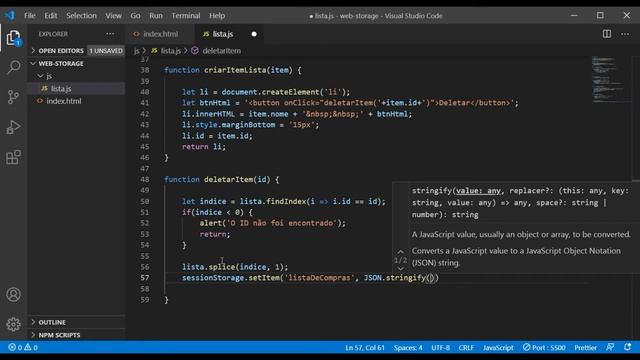
Task: Open the File menu
Action: tap(29, 16)
